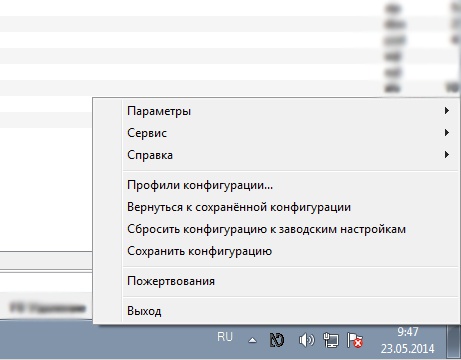Open the clock showing 9:47

point(407,340)
